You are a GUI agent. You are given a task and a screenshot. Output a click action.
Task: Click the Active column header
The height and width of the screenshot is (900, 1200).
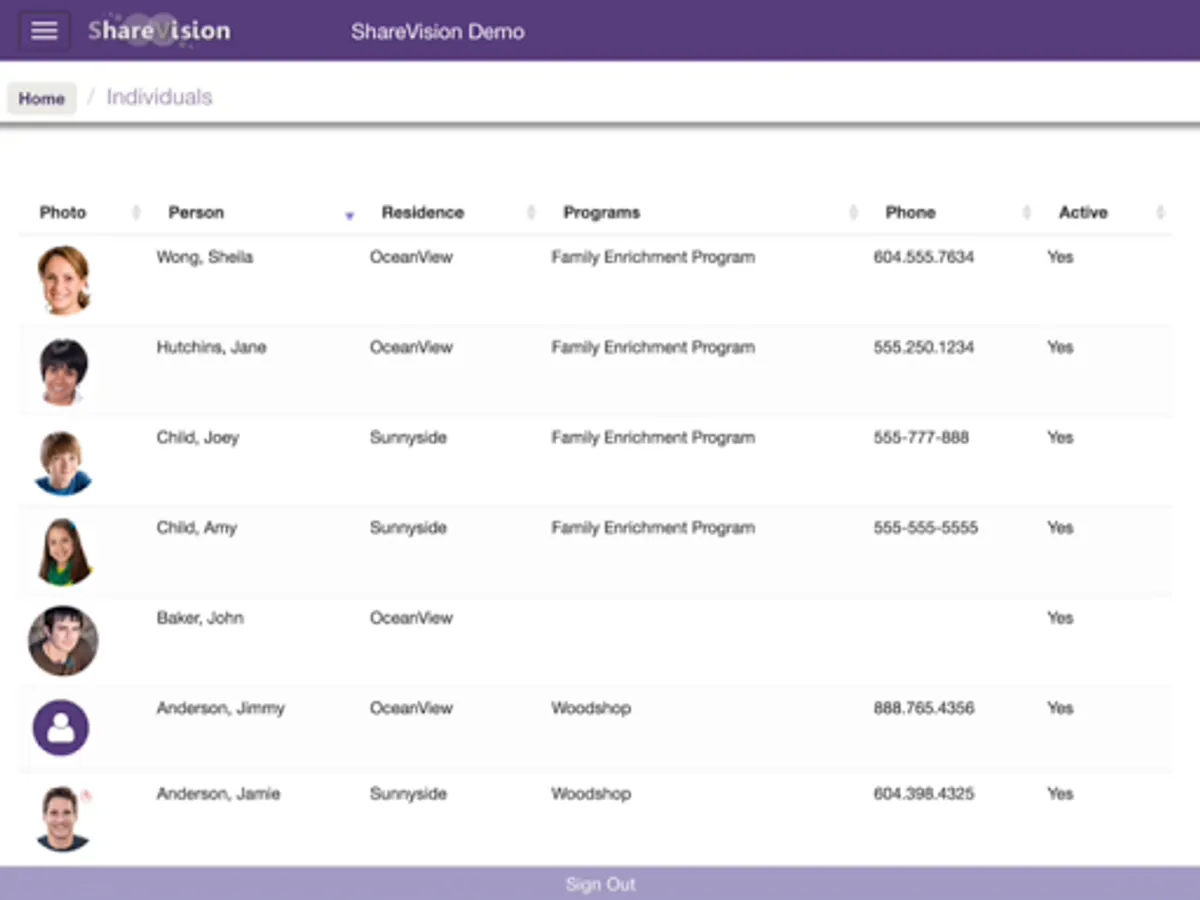1083,212
